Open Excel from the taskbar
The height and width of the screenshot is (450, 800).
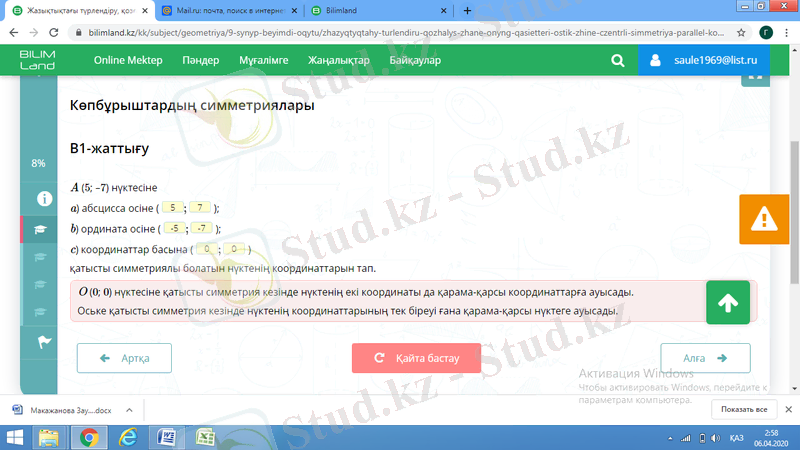pyautogui.click(x=205, y=438)
